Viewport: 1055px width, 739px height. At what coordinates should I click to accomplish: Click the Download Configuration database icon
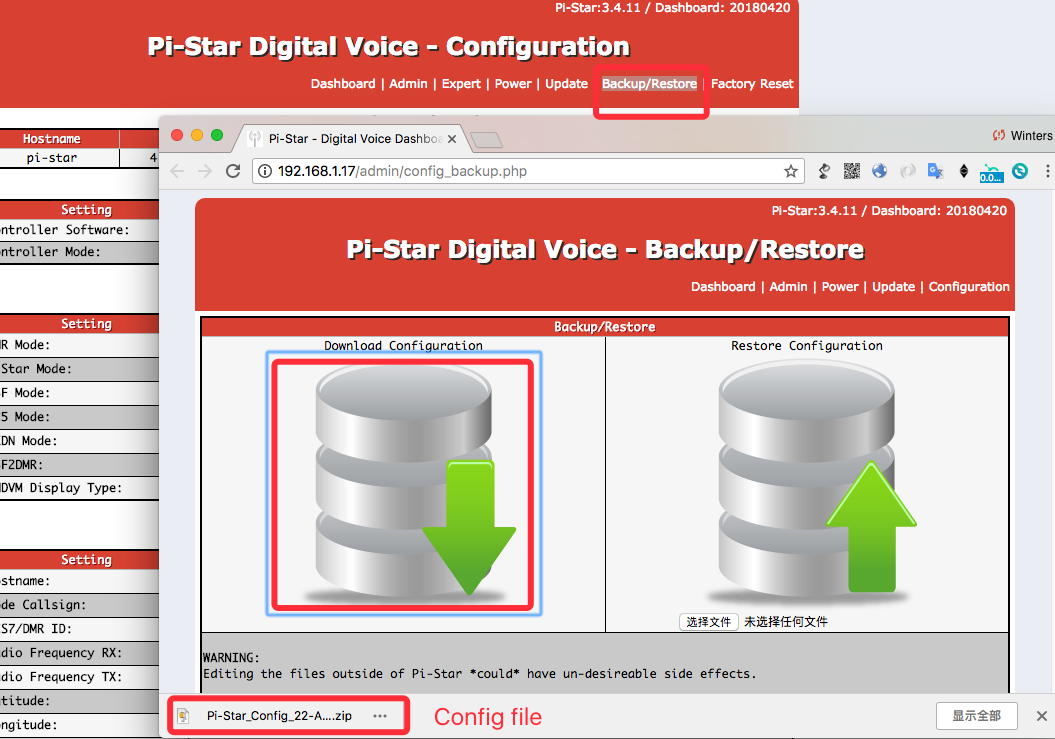[x=404, y=483]
